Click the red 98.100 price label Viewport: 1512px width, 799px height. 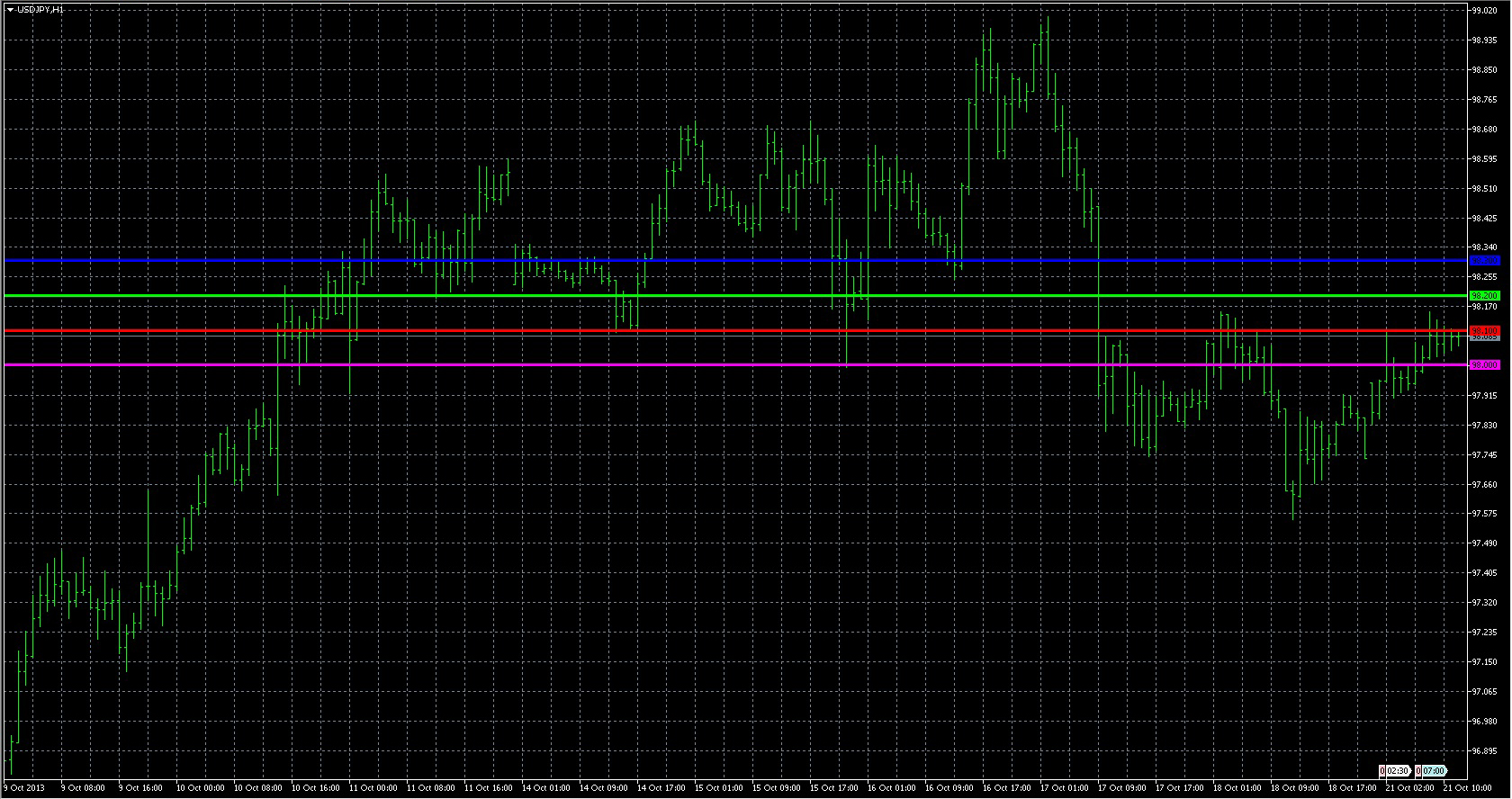tap(1484, 331)
